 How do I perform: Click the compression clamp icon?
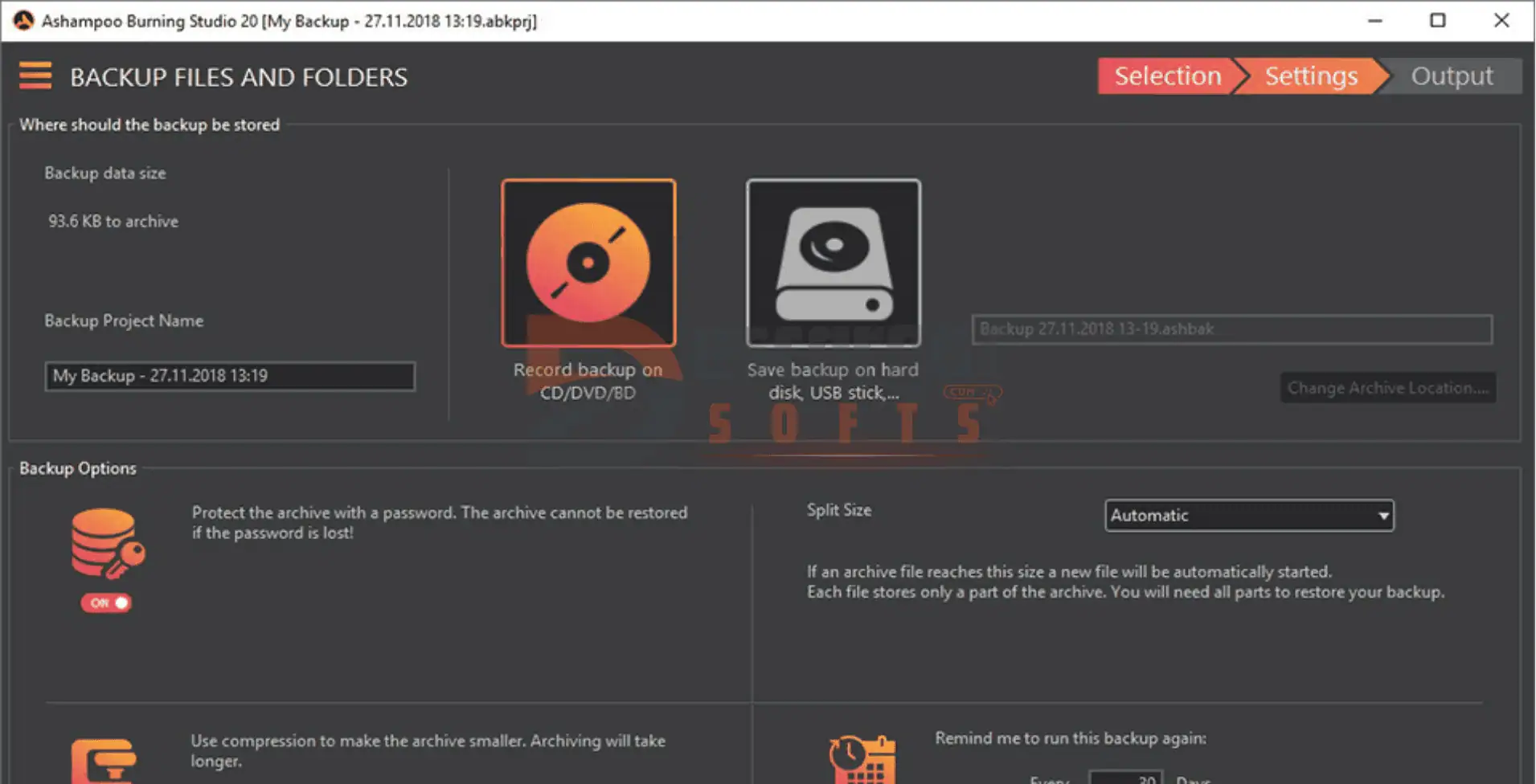click(x=104, y=761)
